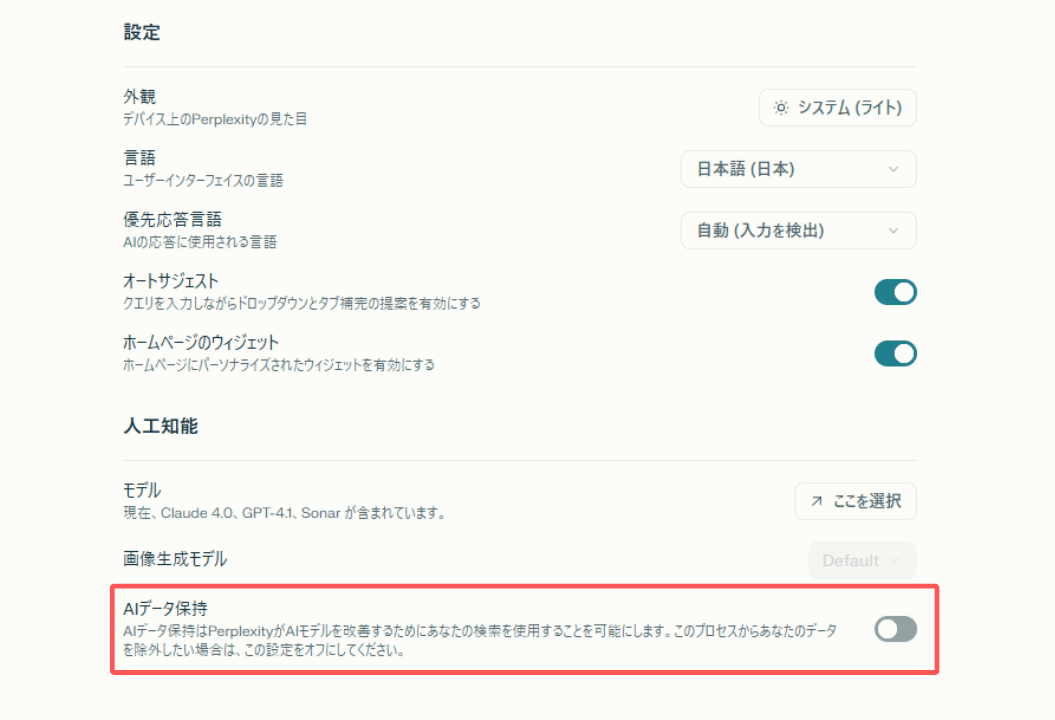Click description デバイス上のPerplexityの見た目
The height and width of the screenshot is (720, 1055).
point(215,119)
